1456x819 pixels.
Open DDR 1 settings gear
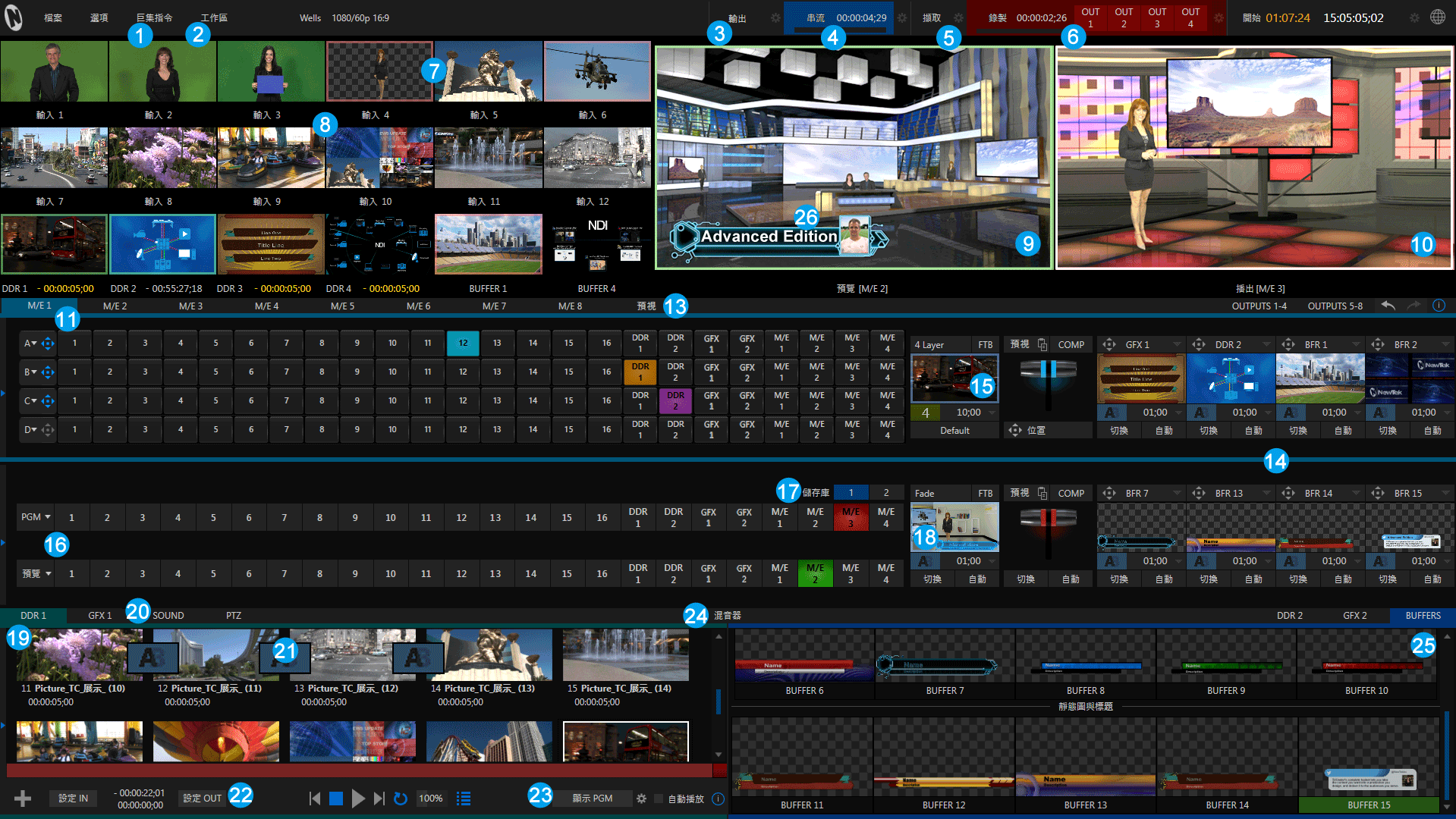(x=642, y=799)
